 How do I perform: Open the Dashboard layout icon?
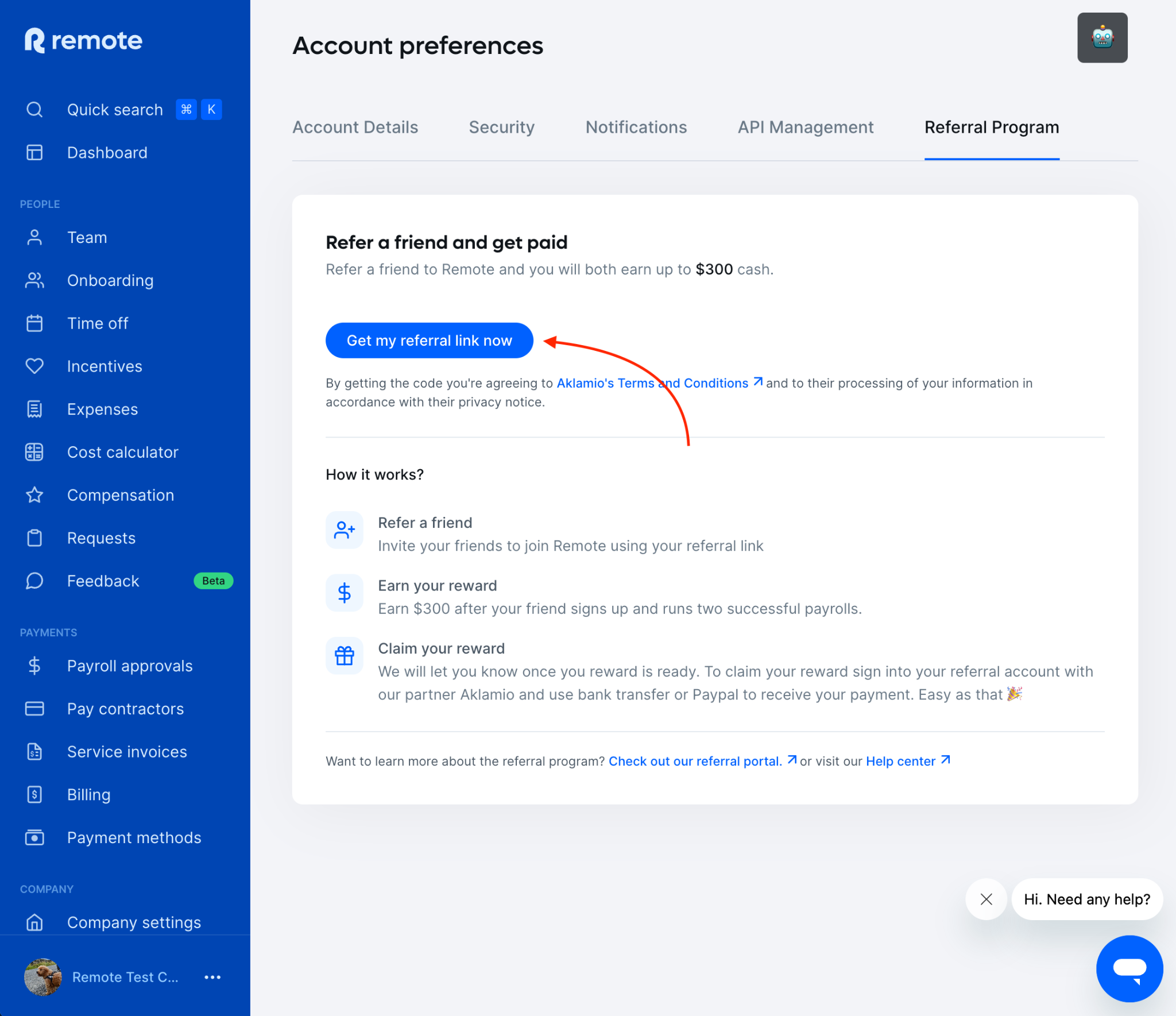click(34, 152)
